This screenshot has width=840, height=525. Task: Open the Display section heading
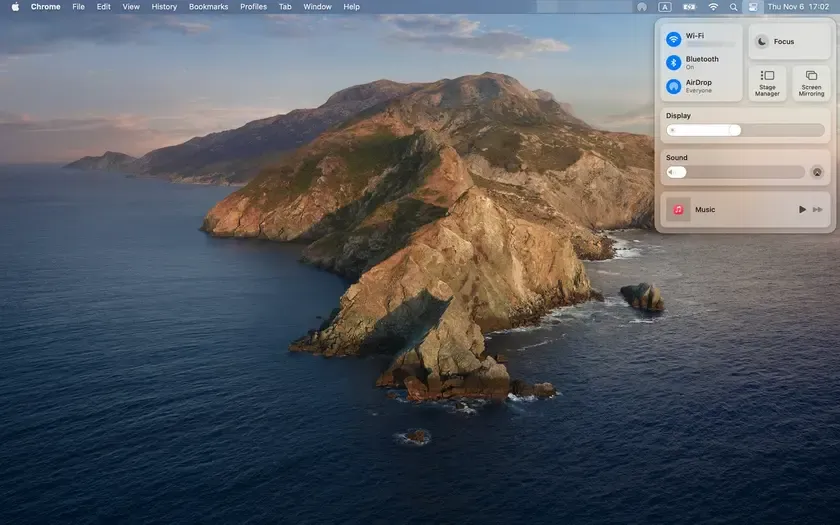pos(678,116)
